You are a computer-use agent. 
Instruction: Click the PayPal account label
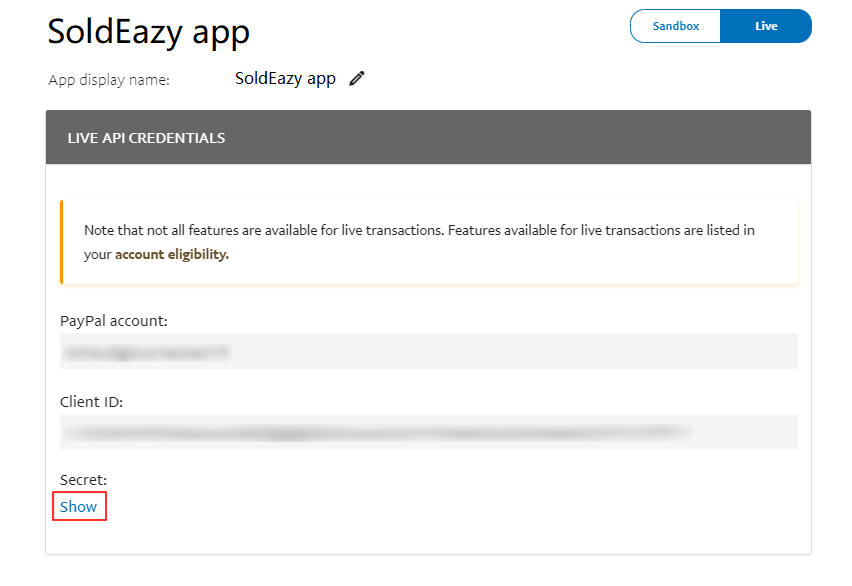click(114, 321)
